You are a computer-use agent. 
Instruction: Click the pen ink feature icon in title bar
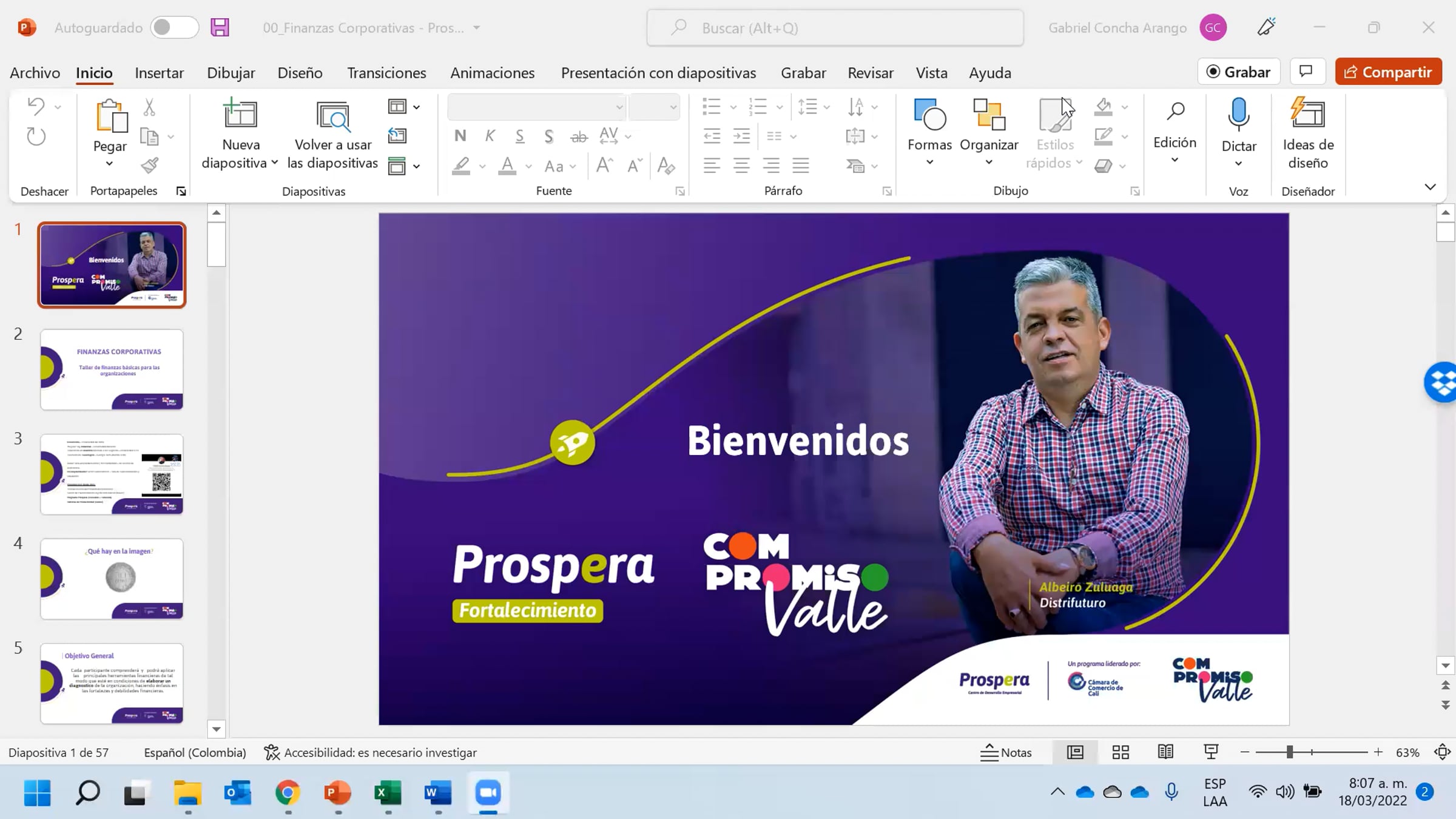(1266, 27)
